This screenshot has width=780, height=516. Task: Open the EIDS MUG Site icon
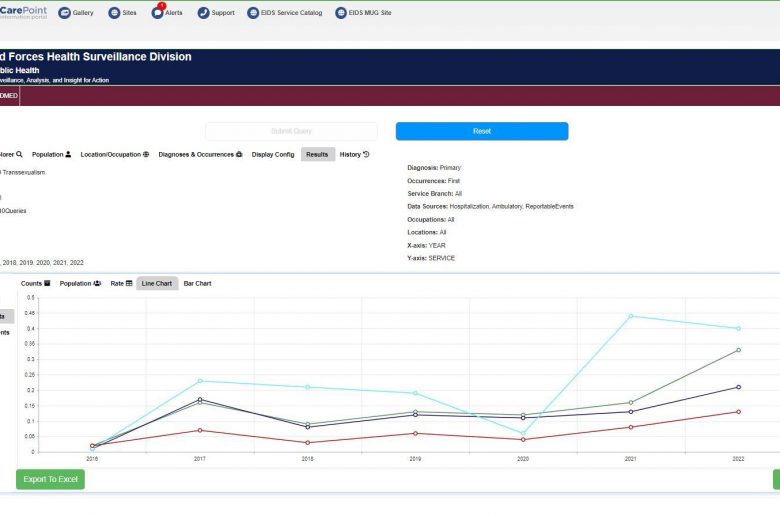(341, 13)
